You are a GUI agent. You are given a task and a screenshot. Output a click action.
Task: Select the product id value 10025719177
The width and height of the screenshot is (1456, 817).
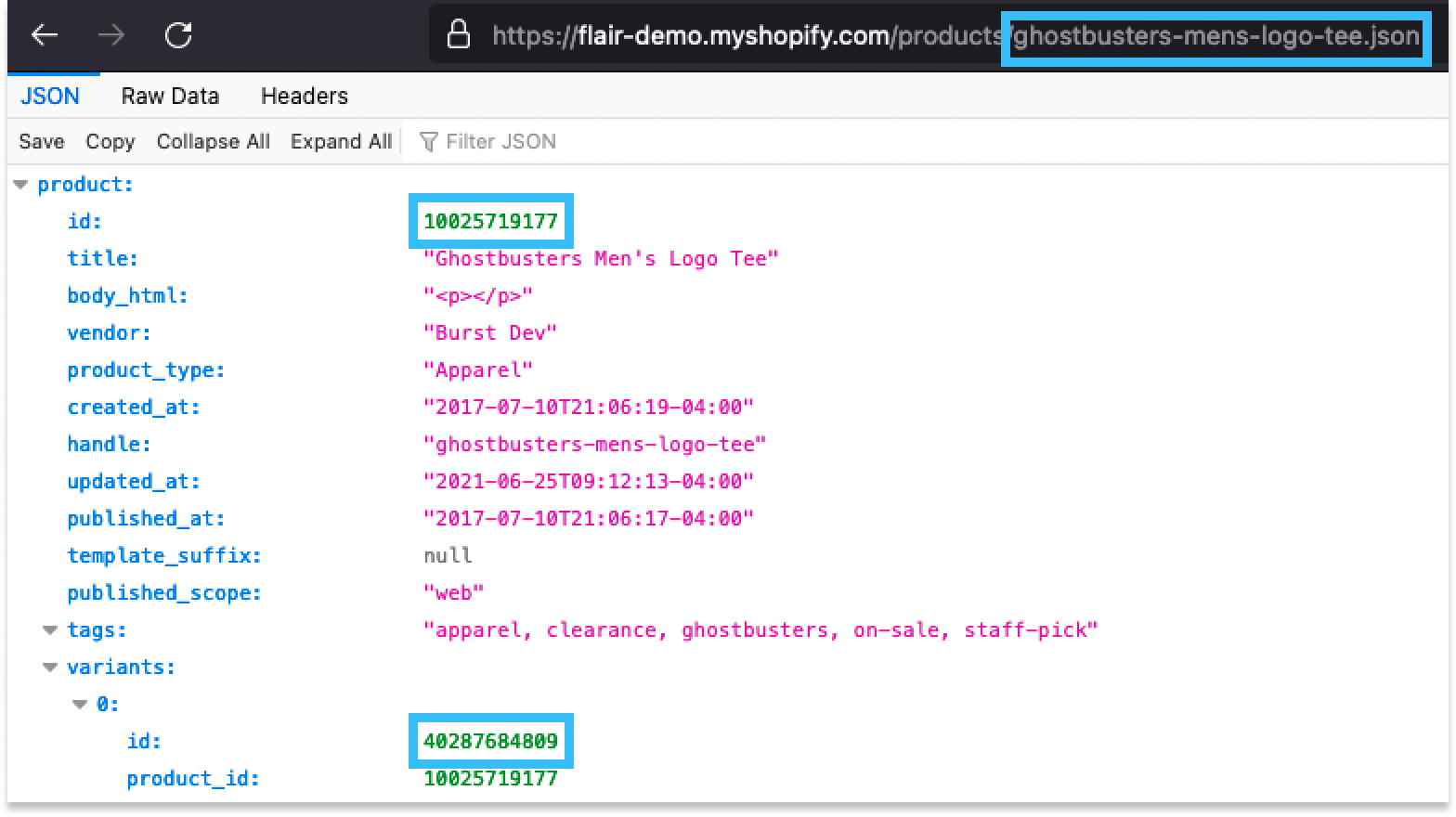point(491,221)
